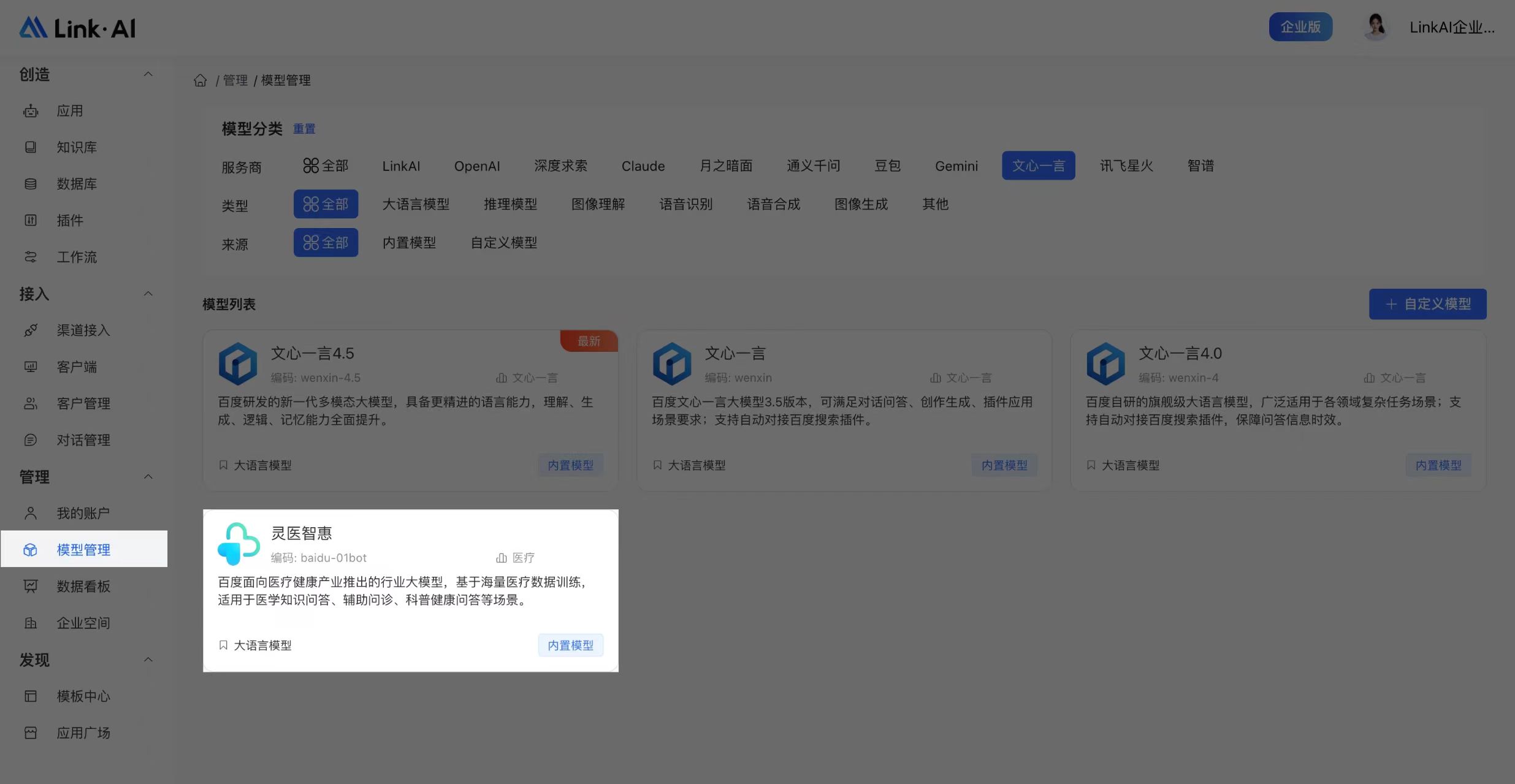
Task: Click the 最新 badge on 文心一言4.5
Action: (589, 341)
